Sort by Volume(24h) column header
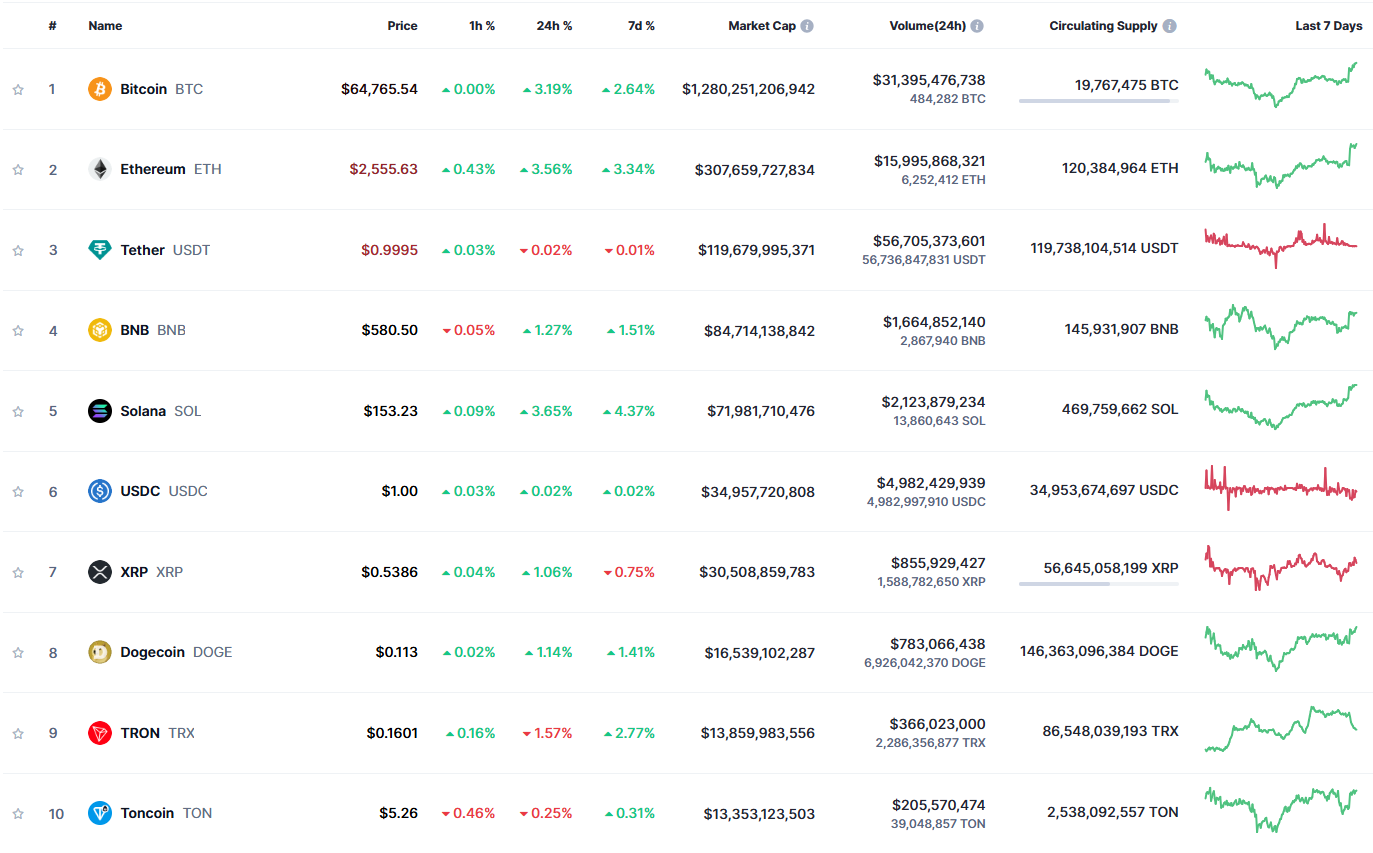Viewport: 1373px width, 853px height. pyautogui.click(x=927, y=26)
